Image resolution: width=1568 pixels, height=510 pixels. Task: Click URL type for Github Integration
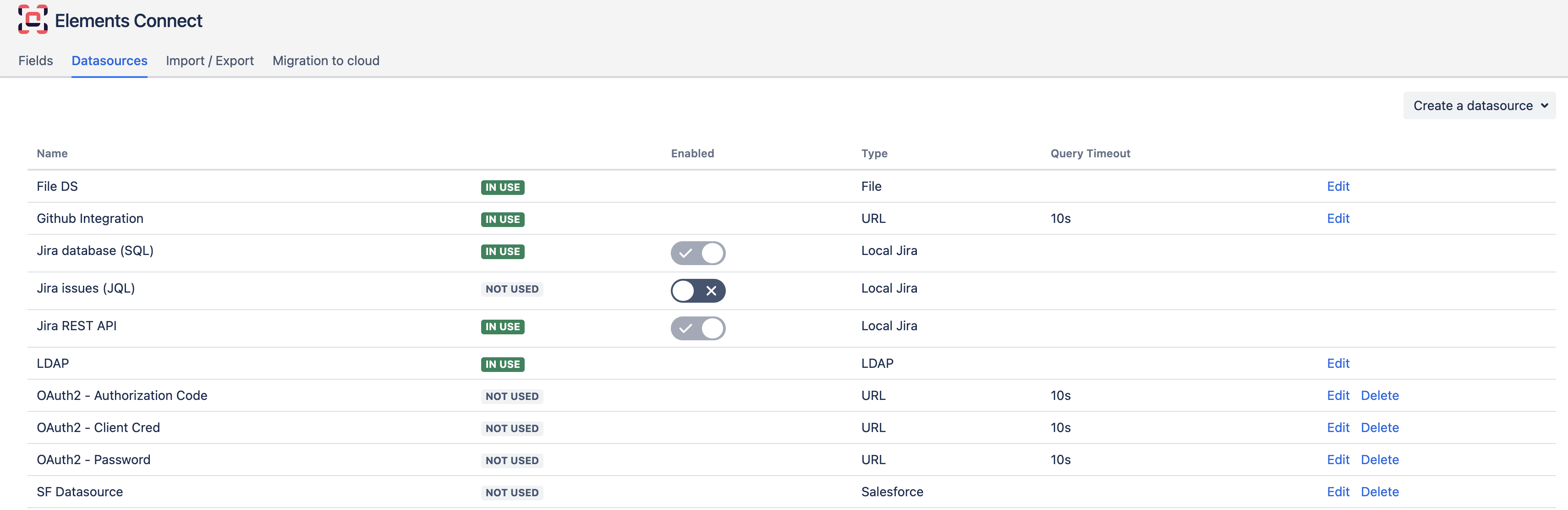(873, 219)
